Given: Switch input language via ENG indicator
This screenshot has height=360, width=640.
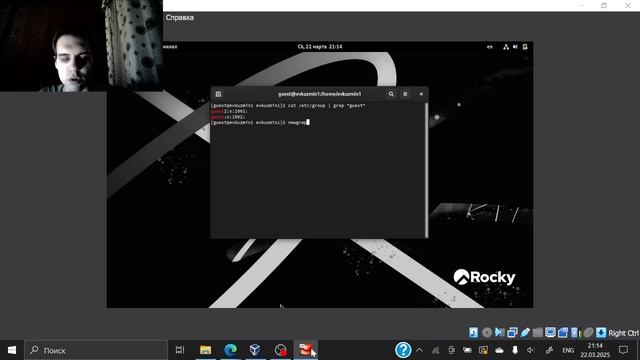Looking at the screenshot, I should [568, 350].
